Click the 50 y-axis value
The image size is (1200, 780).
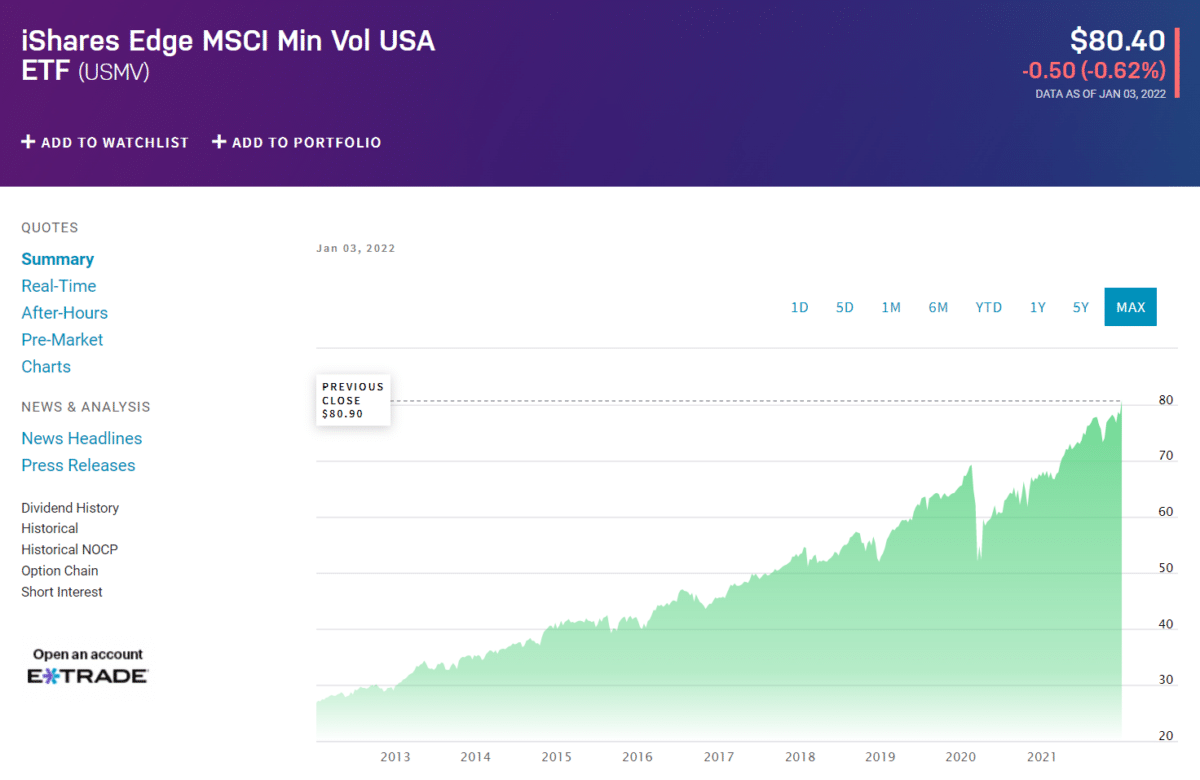click(1166, 568)
